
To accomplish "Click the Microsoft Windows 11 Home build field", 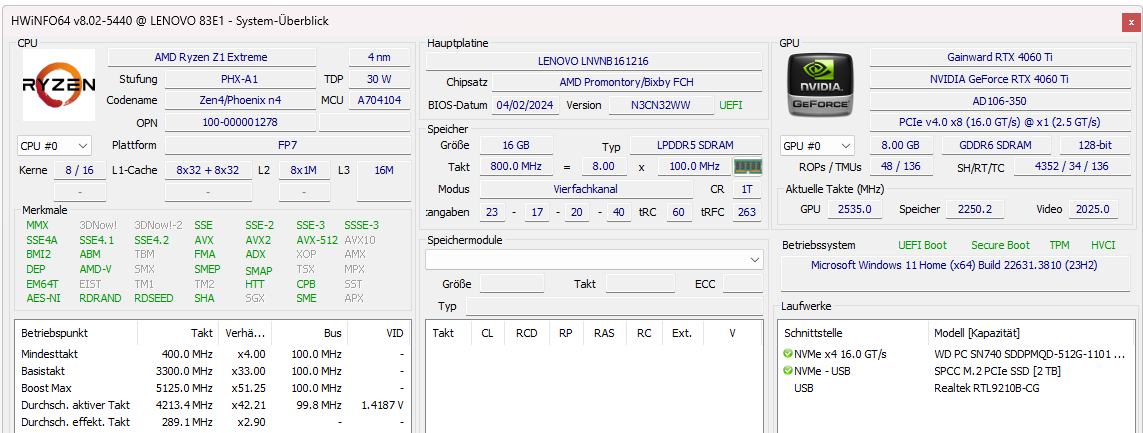I will (x=955, y=272).
